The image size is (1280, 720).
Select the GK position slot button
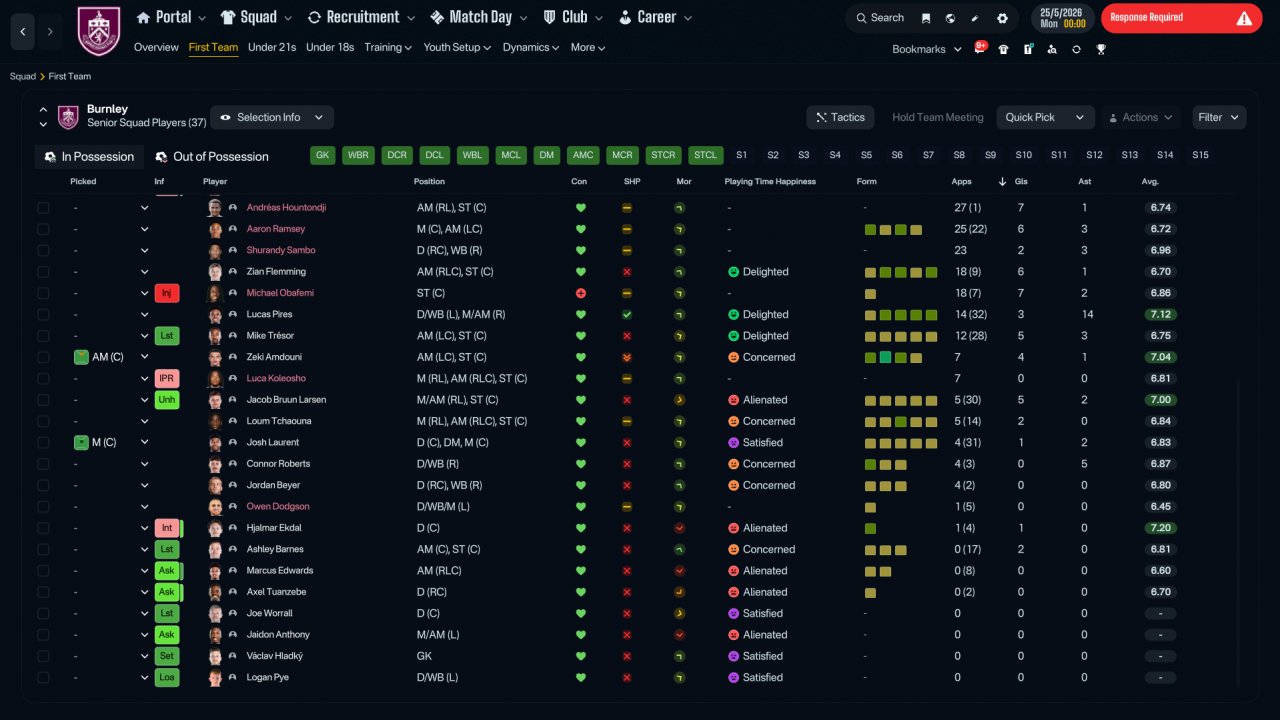tap(322, 155)
